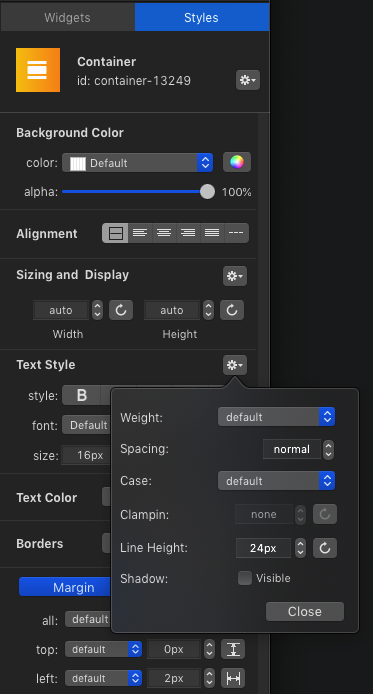The width and height of the screenshot is (373, 694).
Task: Open the background color Default dropdown
Action: pos(137,163)
